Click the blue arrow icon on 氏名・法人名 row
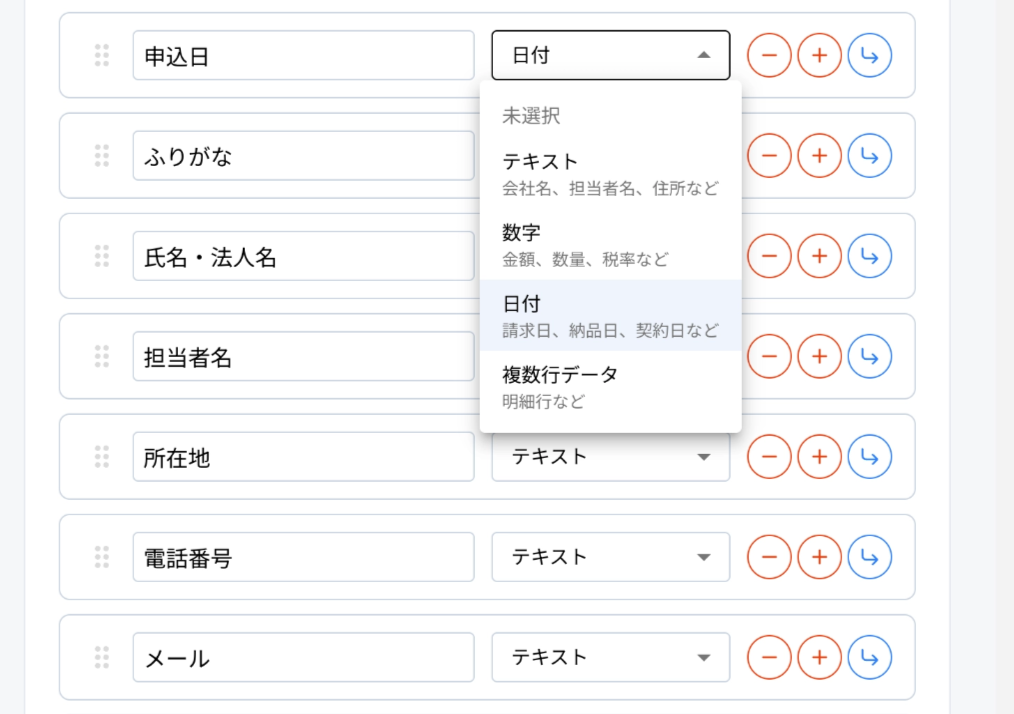The width and height of the screenshot is (1014, 714). (x=869, y=256)
